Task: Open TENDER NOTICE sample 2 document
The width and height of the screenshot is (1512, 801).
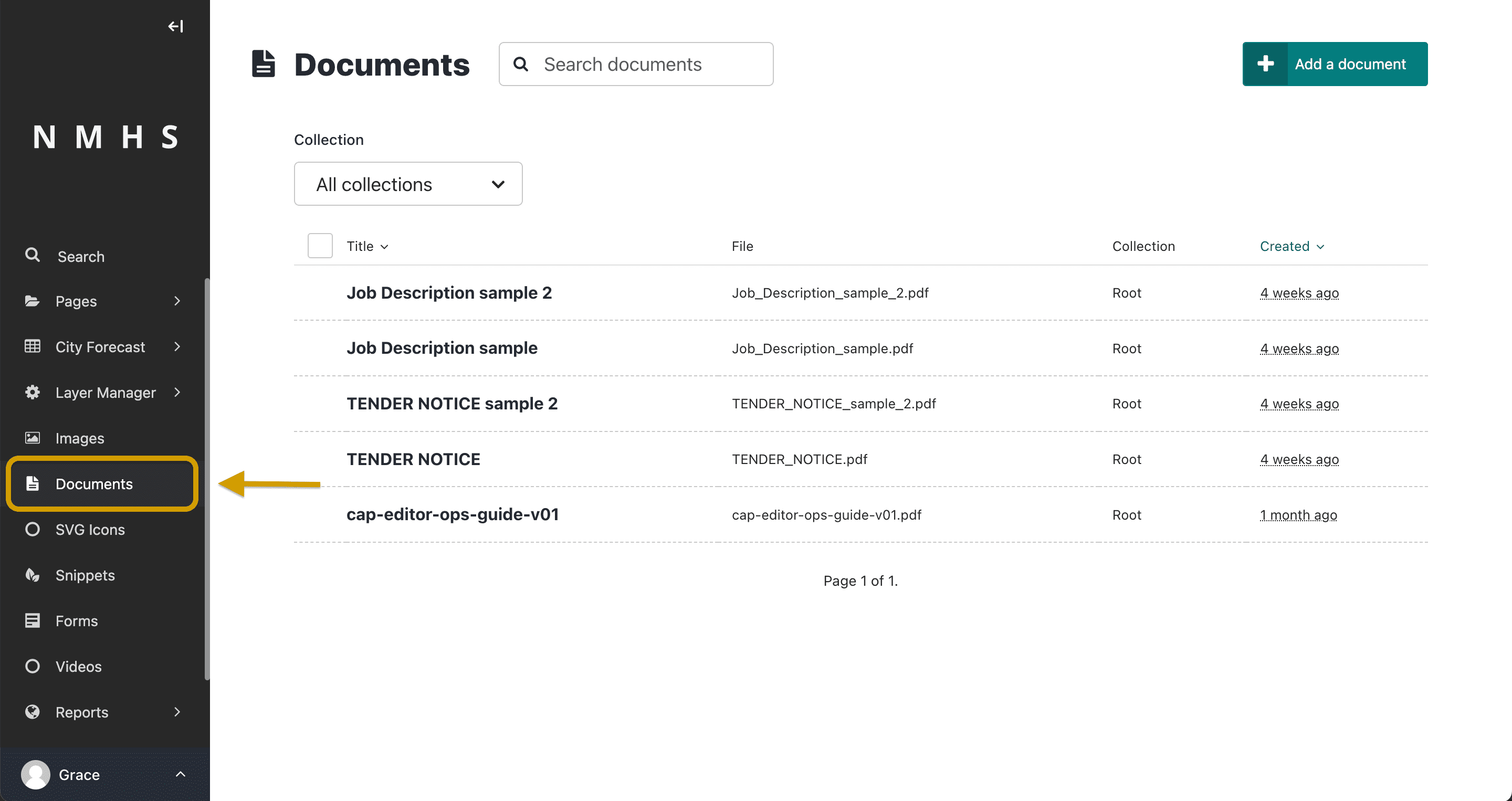Action: (x=452, y=404)
